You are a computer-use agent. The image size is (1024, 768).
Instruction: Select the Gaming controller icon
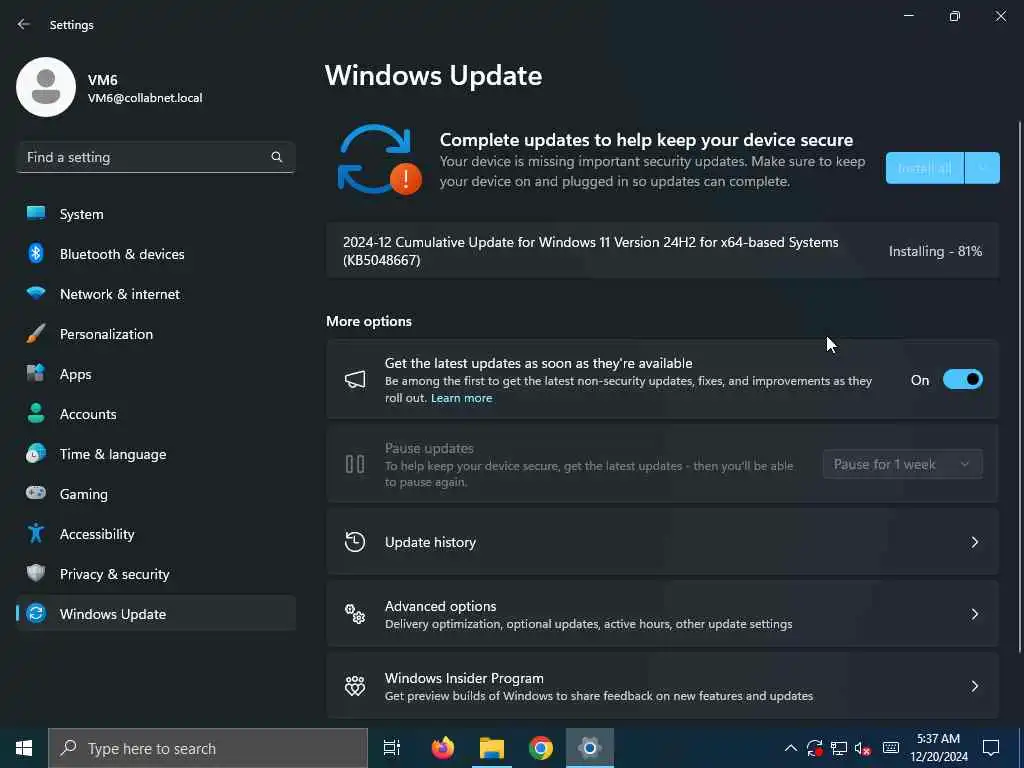[x=36, y=493]
